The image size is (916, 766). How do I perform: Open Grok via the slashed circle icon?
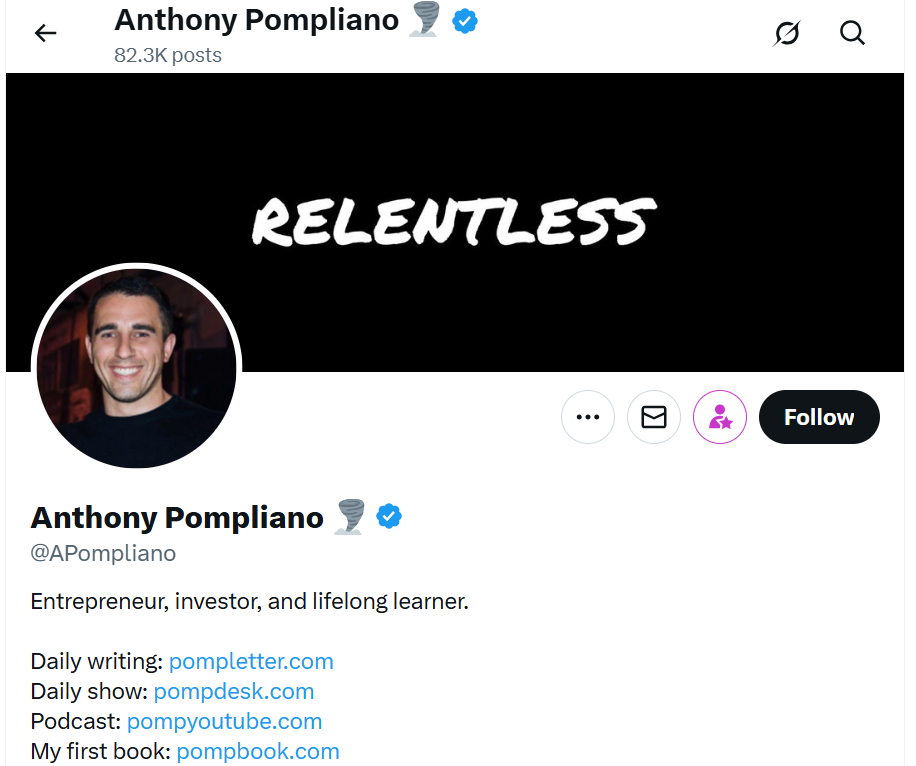point(788,33)
